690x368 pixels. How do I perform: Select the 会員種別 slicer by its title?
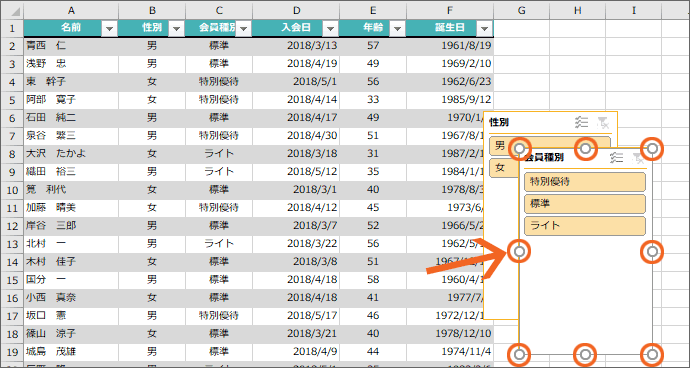(544, 158)
